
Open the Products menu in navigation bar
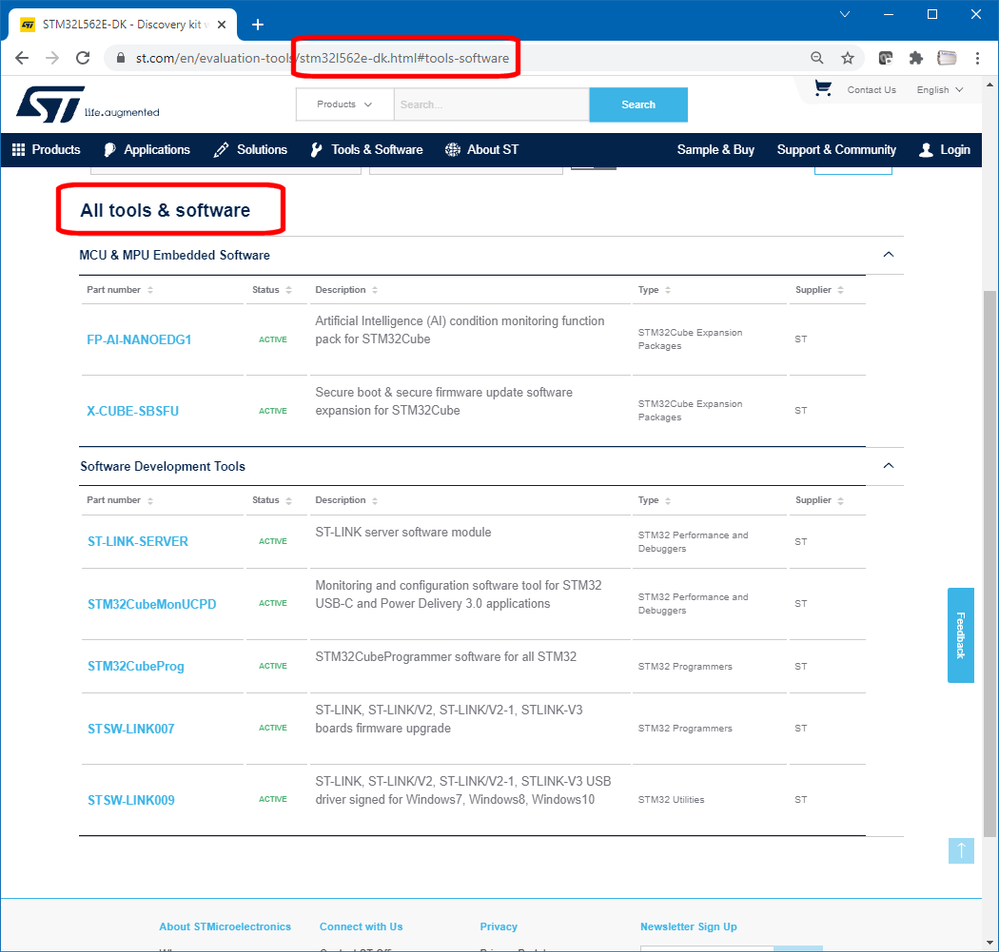(47, 150)
